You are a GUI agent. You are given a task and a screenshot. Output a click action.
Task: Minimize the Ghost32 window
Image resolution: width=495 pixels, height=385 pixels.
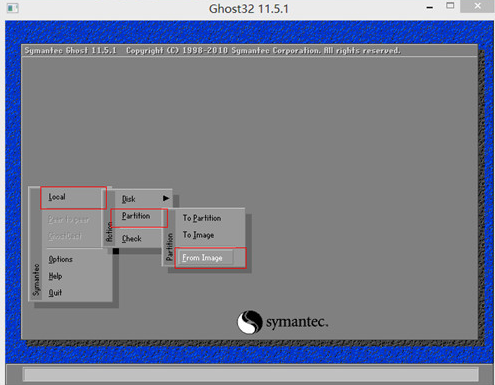point(430,7)
